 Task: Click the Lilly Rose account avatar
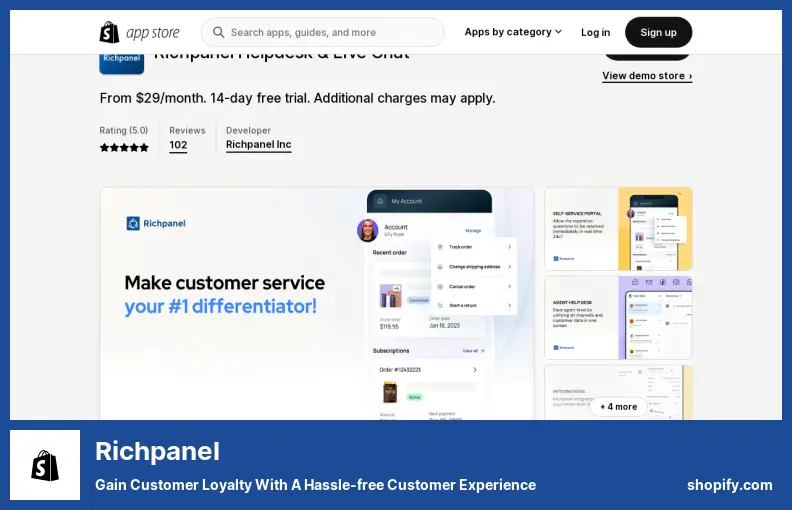click(368, 230)
